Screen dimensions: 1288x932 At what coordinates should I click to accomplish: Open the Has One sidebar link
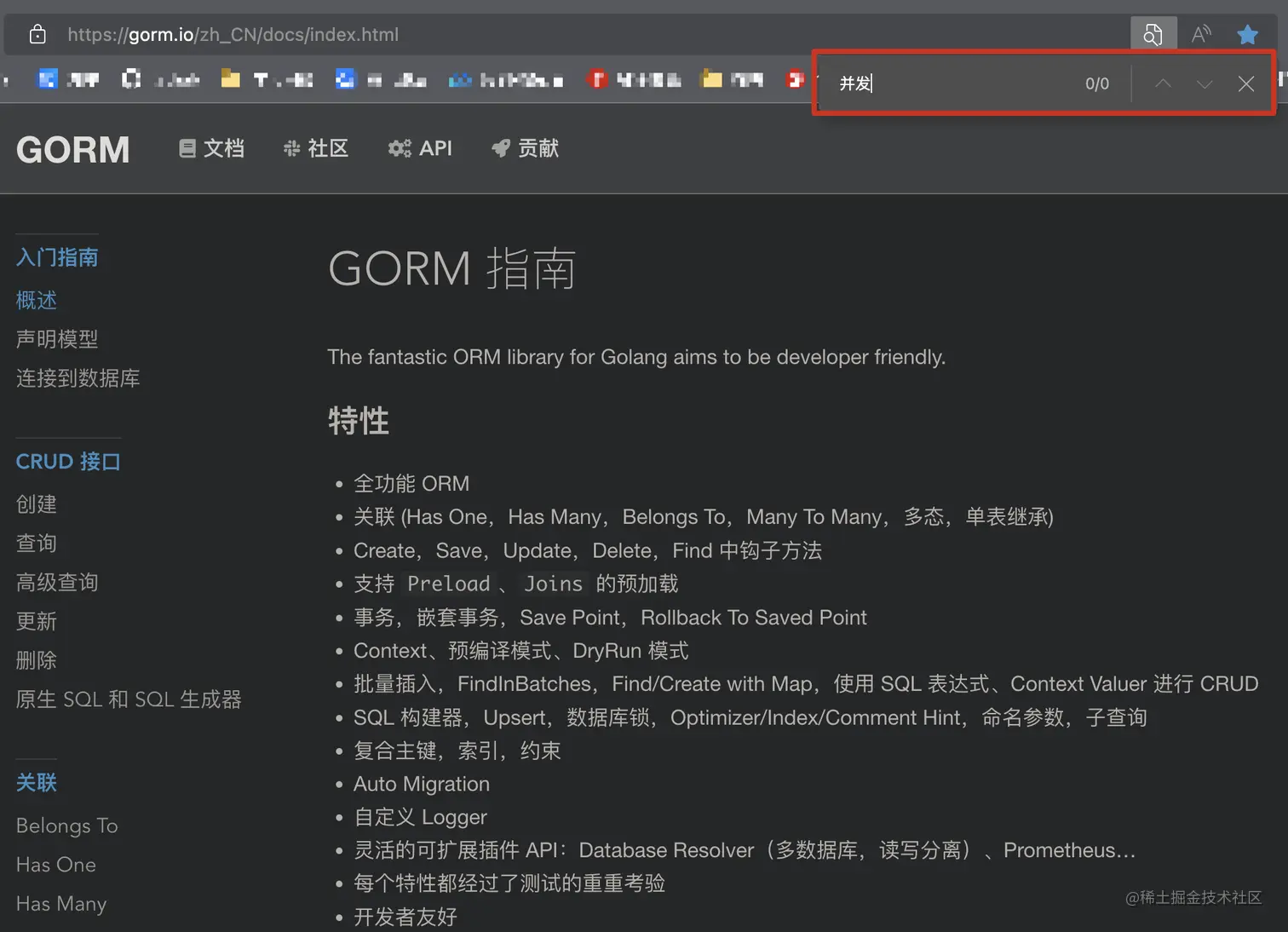pyautogui.click(x=56, y=865)
